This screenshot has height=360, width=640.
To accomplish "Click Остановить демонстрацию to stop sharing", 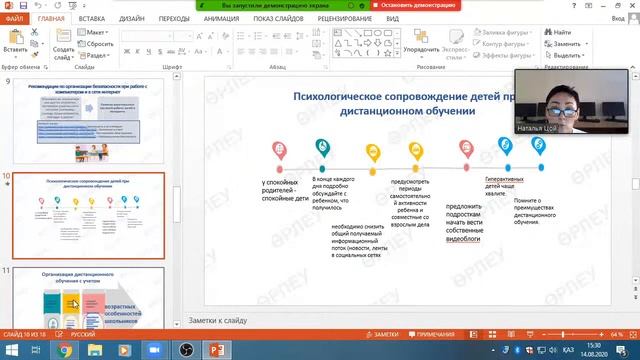I will pos(415,5).
